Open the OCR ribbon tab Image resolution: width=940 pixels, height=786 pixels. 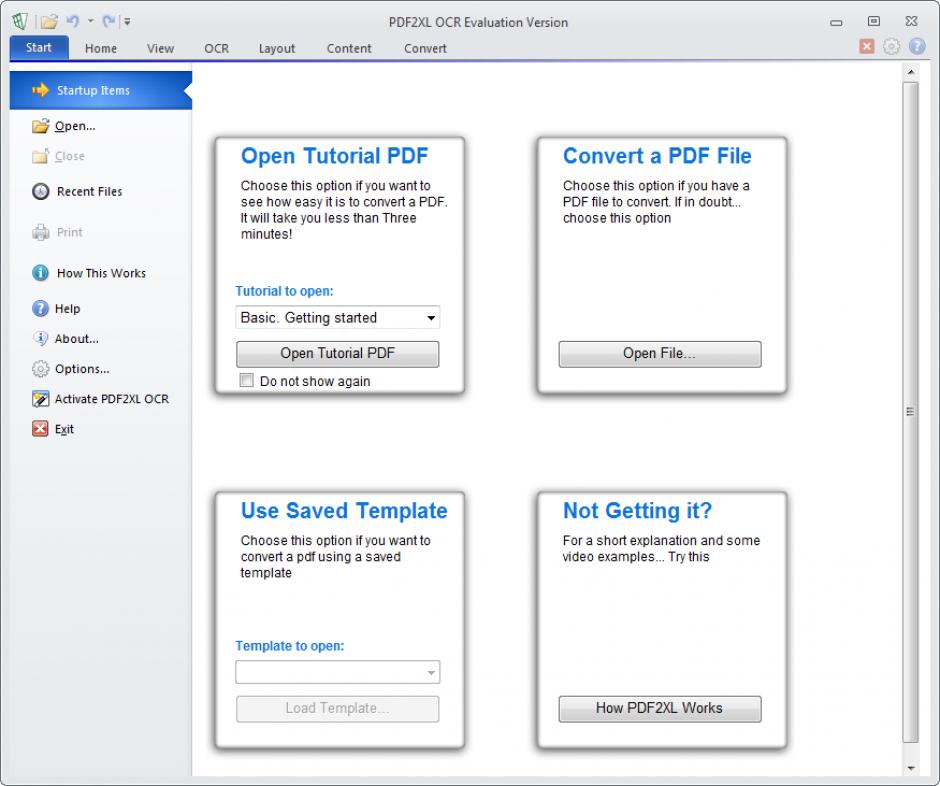216,49
